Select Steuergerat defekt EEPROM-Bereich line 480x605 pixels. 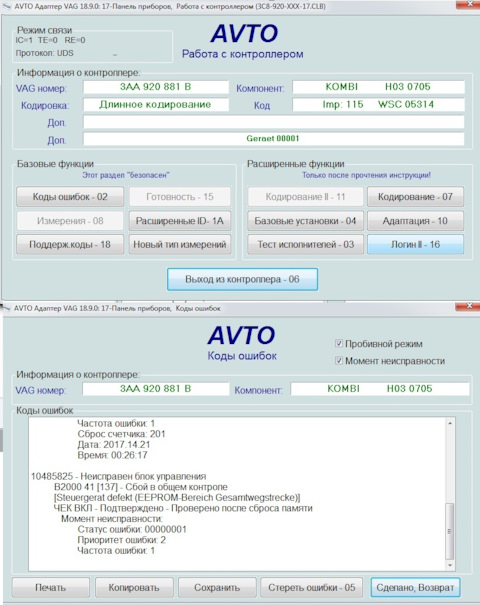tap(177, 497)
